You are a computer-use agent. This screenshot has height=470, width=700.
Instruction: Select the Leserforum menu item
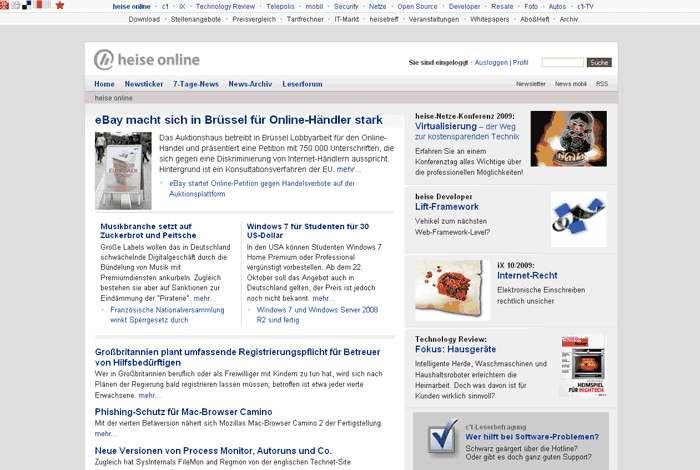tap(302, 84)
